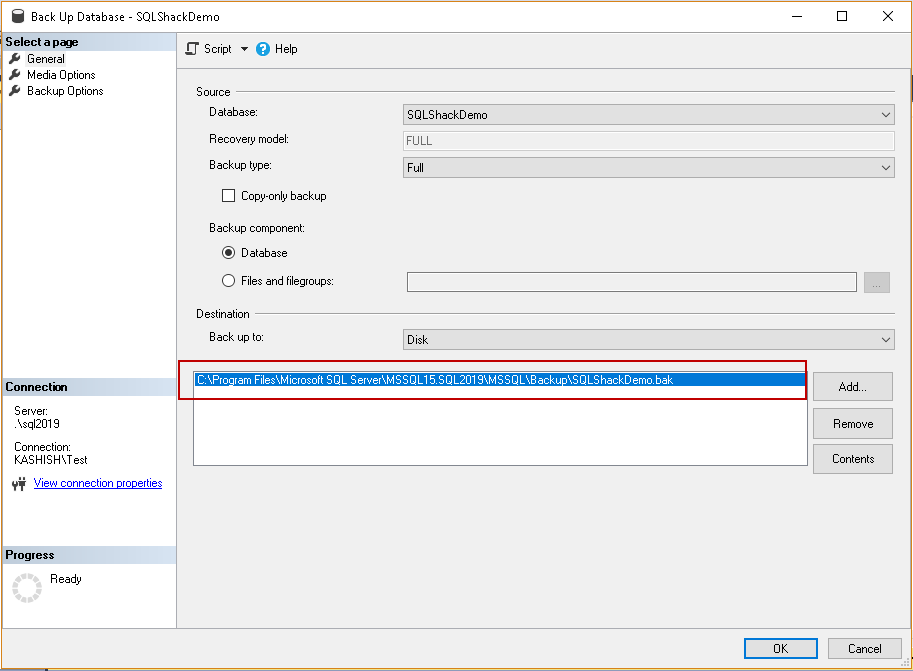Click the database icon in title bar
The height and width of the screenshot is (671, 913).
pyautogui.click(x=18, y=16)
